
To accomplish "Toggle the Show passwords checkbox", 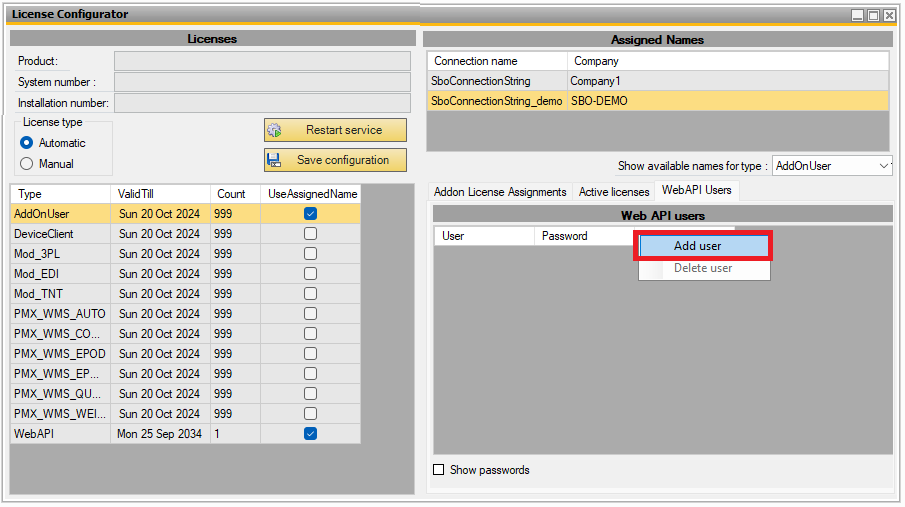I will [x=438, y=470].
